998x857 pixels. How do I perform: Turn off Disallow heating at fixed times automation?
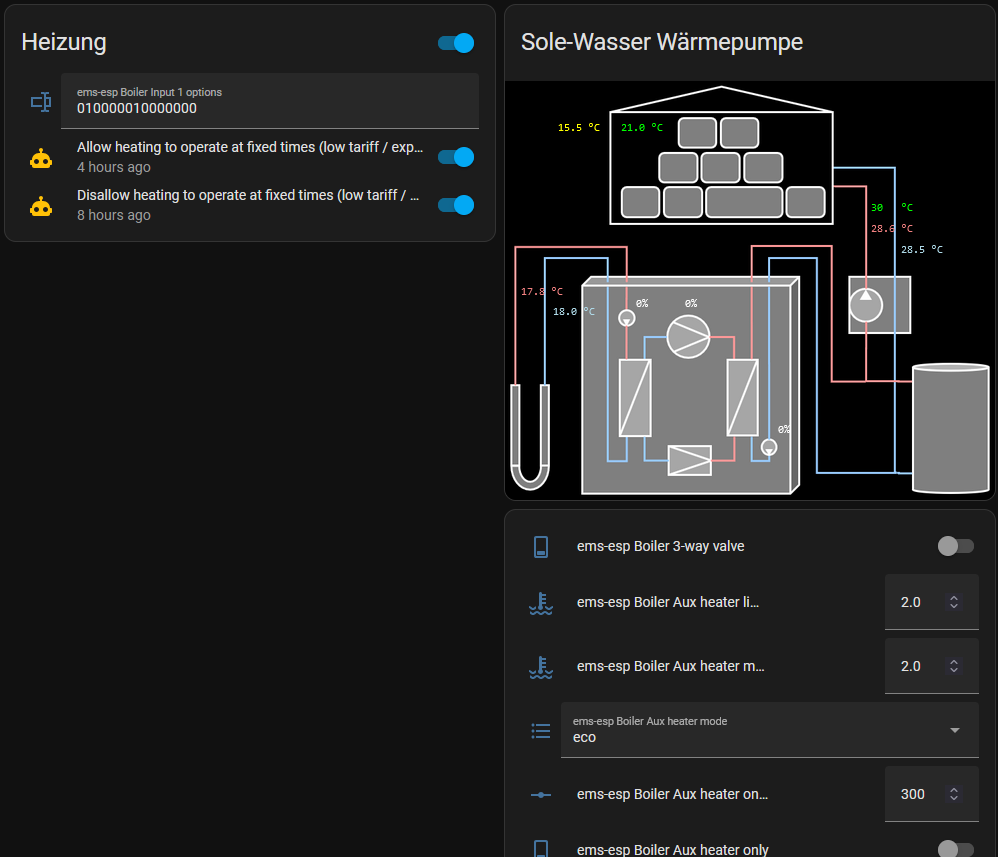tap(456, 205)
